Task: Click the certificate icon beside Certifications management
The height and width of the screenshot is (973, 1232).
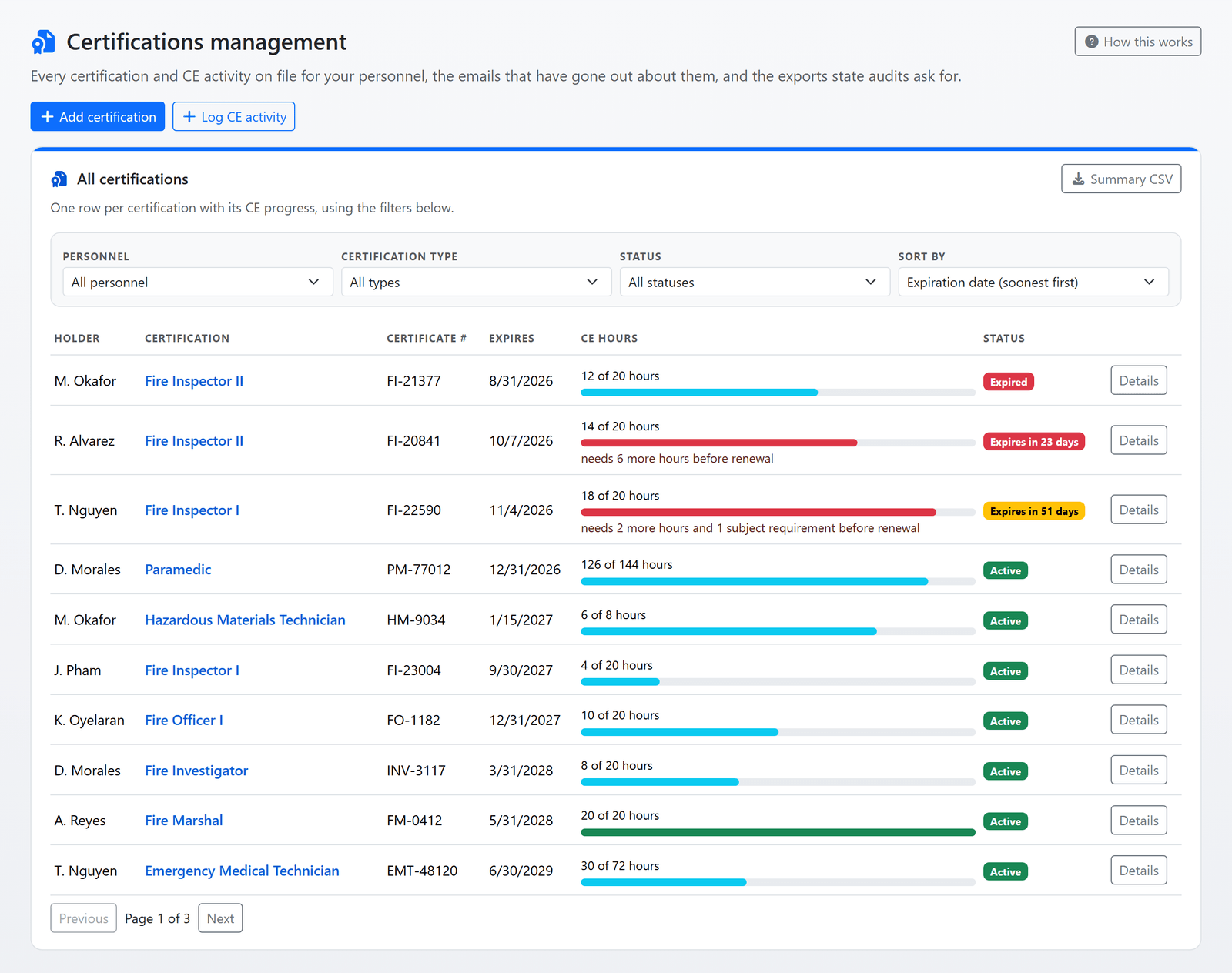Action: [43, 42]
